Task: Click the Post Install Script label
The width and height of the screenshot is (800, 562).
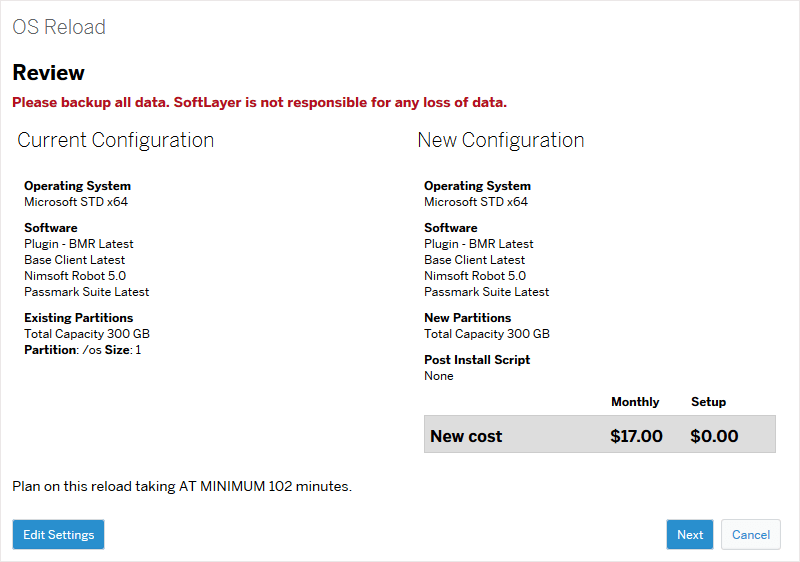Action: coord(477,360)
